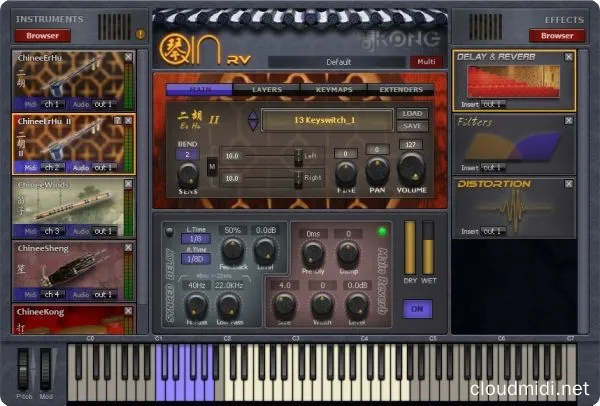This screenshot has height=406, width=600.
Task: Click the Default multi name field
Action: (338, 62)
